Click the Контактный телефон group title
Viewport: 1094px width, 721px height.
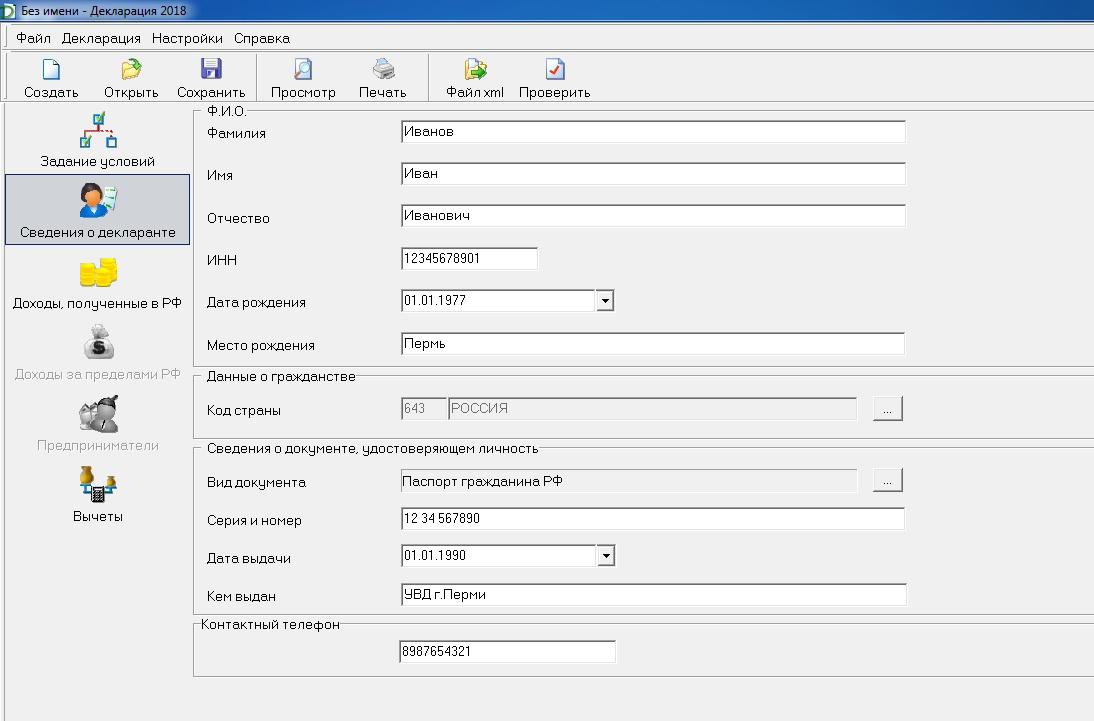coord(270,625)
